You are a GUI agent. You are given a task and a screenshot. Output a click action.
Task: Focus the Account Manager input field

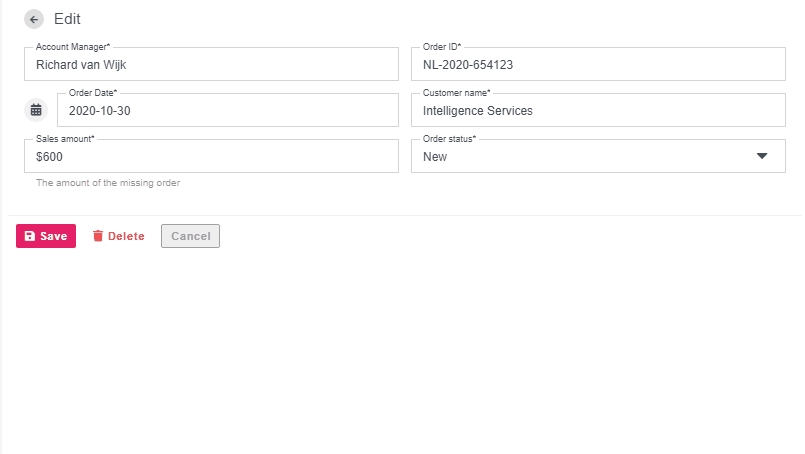(x=211, y=65)
